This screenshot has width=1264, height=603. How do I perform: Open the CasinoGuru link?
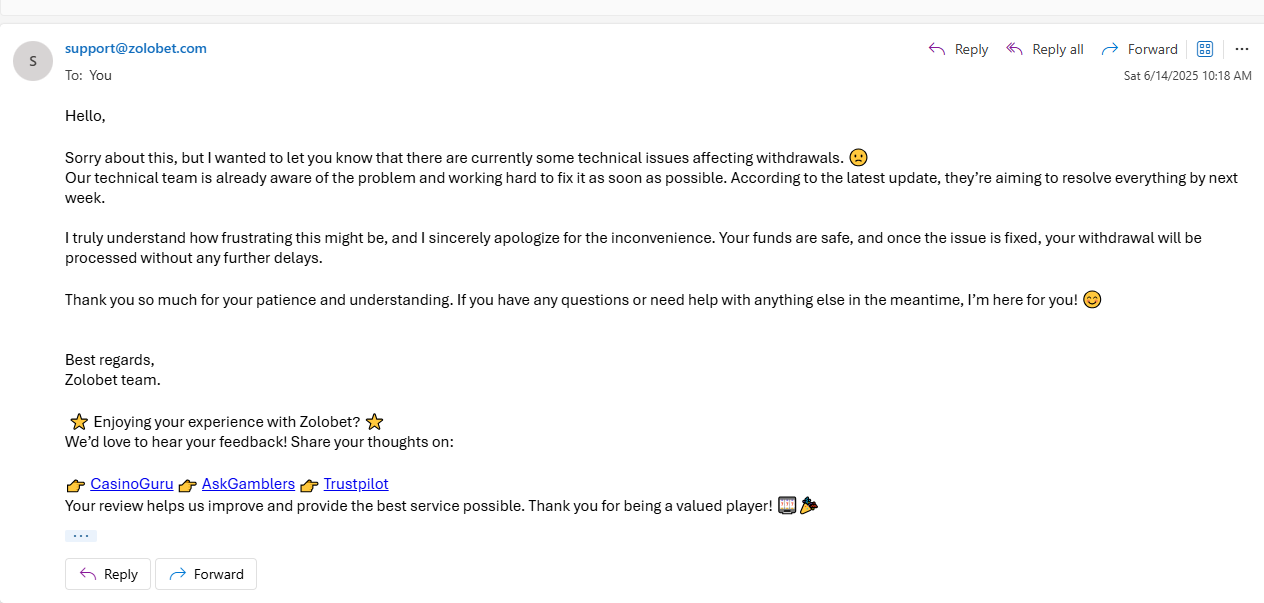coord(132,484)
